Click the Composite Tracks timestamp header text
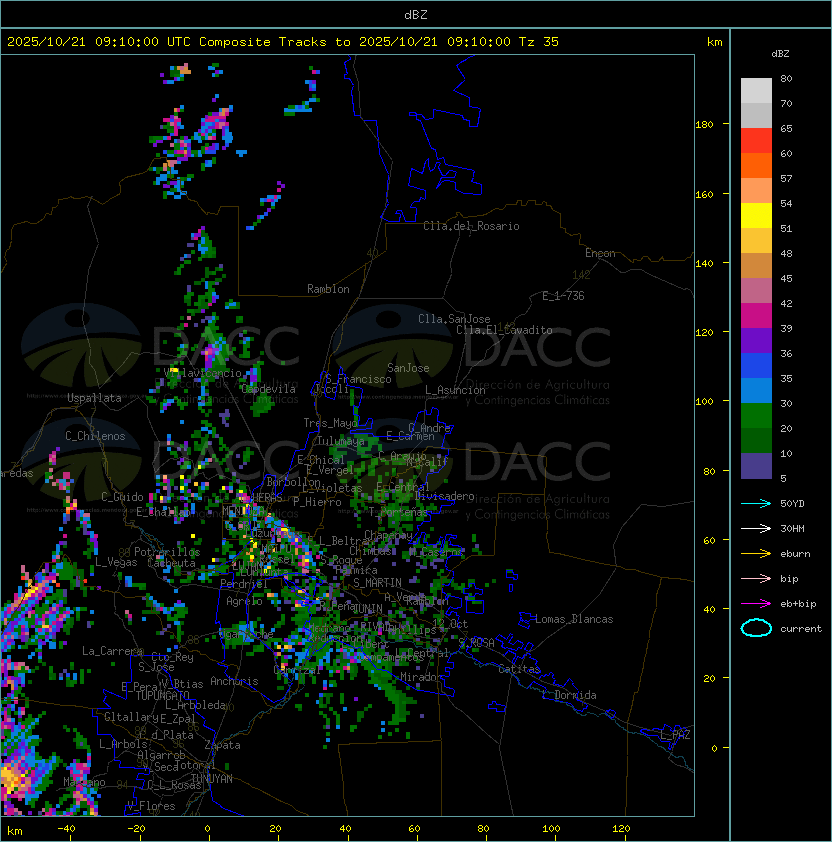 pos(283,42)
